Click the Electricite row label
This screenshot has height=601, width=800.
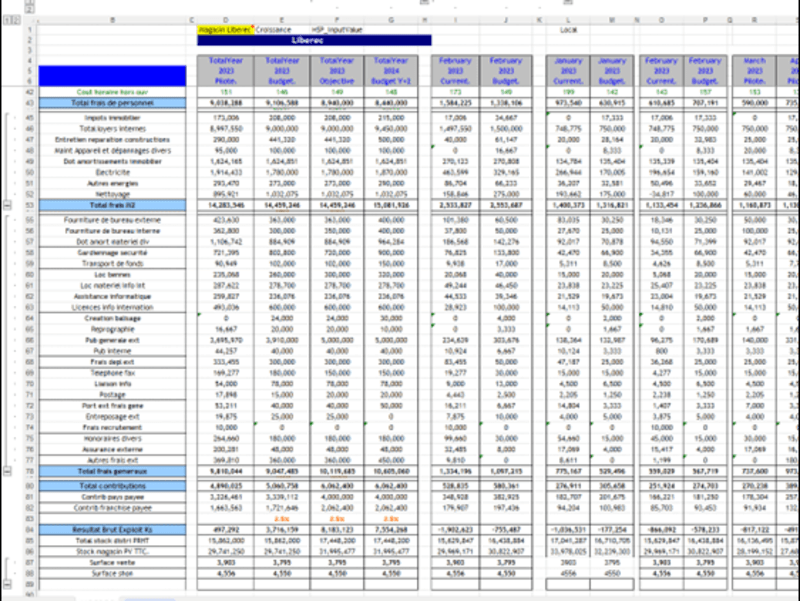point(112,172)
